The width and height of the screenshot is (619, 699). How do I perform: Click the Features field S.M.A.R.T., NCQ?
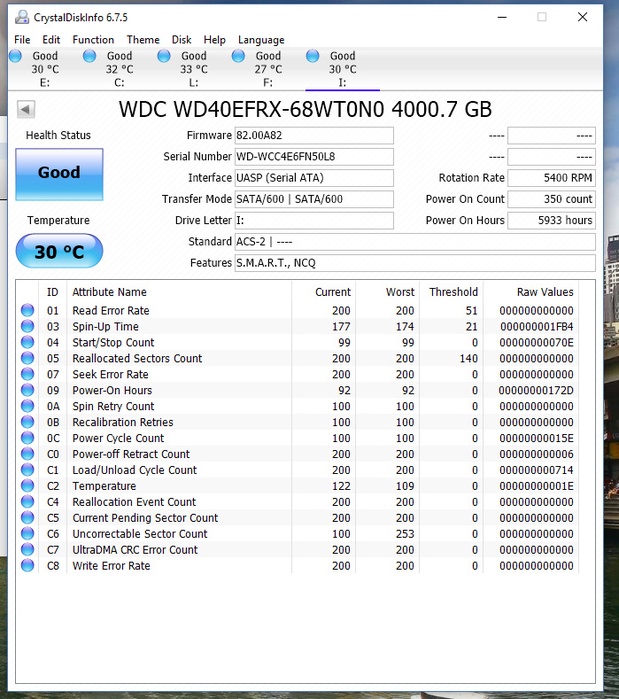(x=415, y=263)
